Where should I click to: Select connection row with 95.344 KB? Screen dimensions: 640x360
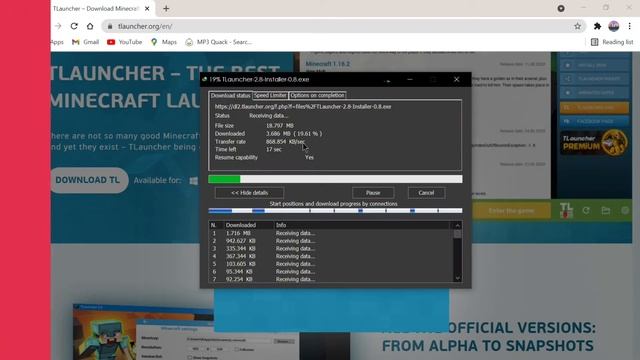pos(331,271)
